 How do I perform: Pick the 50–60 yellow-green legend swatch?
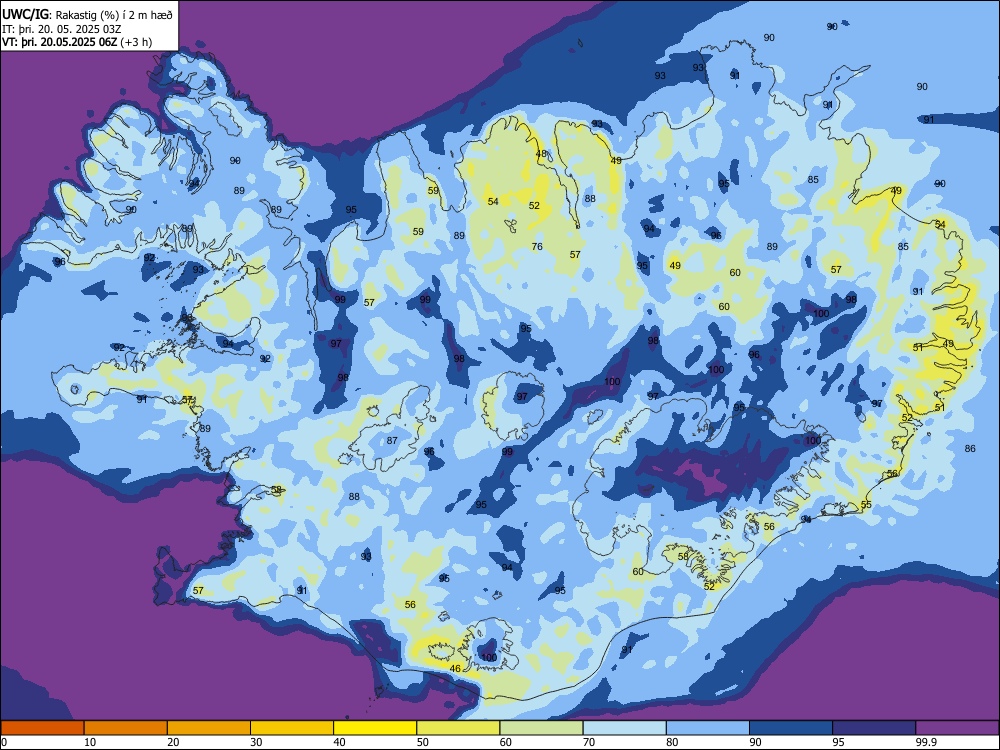[459, 728]
